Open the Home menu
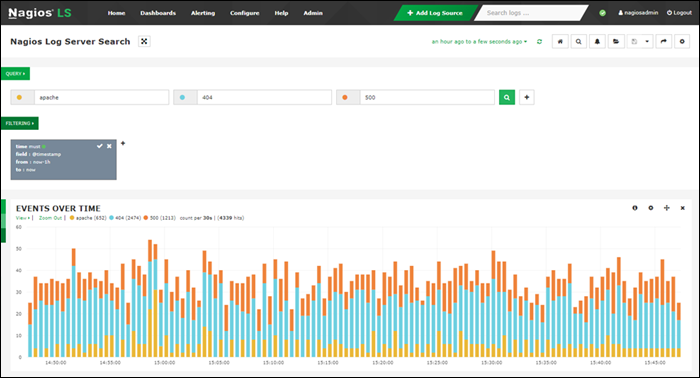The width and height of the screenshot is (700, 378). (x=116, y=13)
